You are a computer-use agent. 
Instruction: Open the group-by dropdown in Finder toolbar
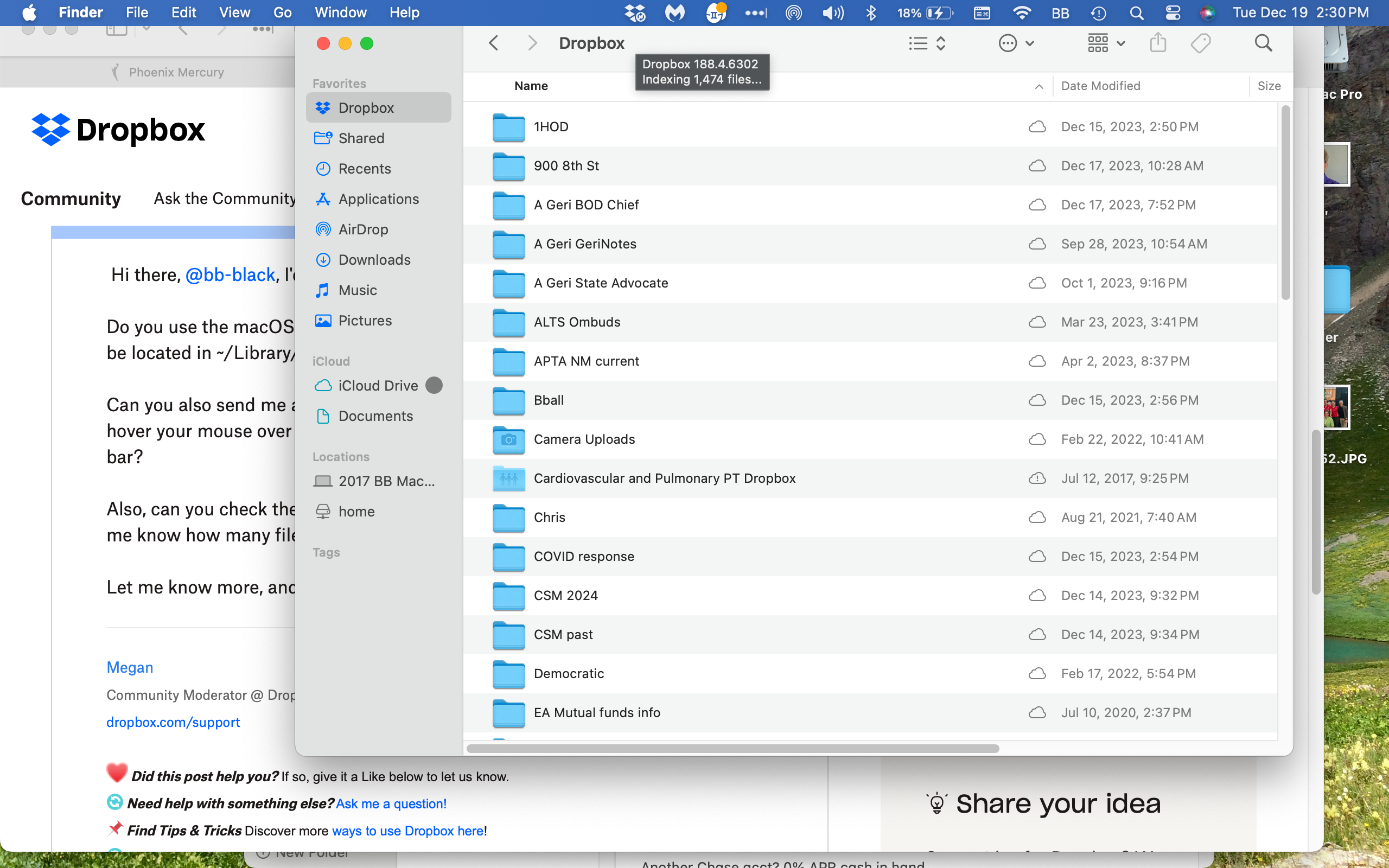1106,43
